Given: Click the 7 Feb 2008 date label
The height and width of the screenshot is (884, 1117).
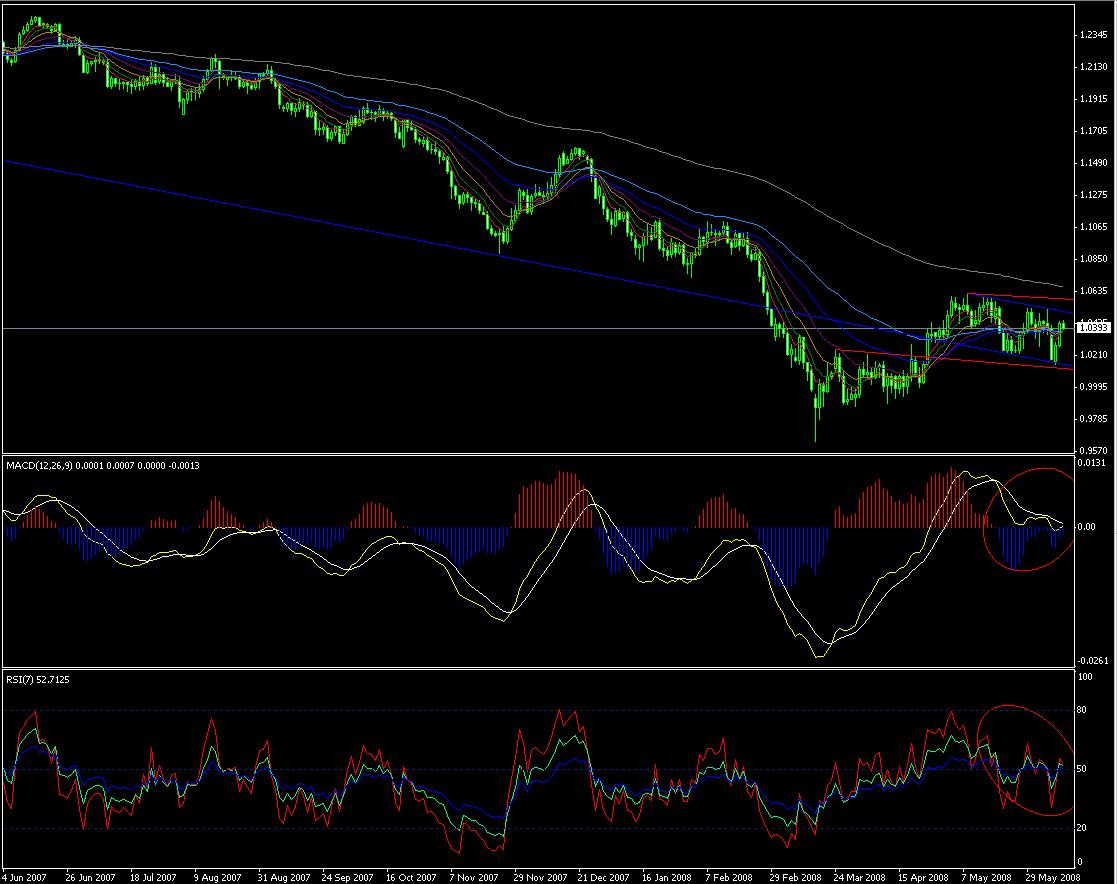Looking at the screenshot, I should point(729,874).
